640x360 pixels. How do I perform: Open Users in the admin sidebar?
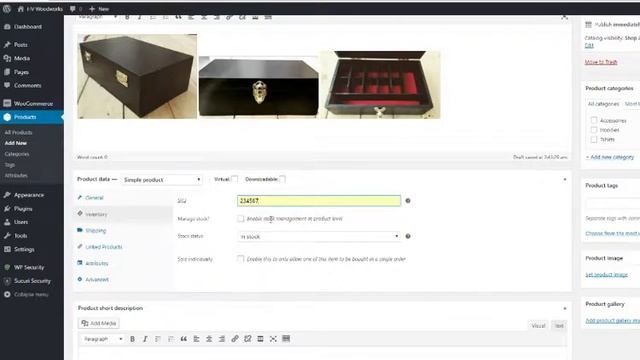pos(21,222)
